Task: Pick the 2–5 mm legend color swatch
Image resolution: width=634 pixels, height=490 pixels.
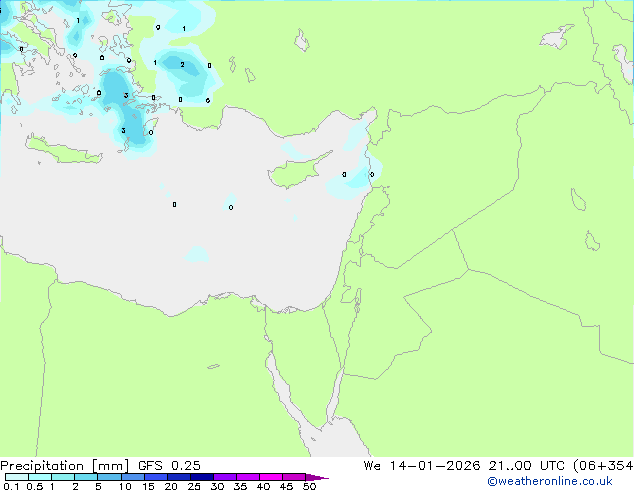Action: pyautogui.click(x=87, y=477)
